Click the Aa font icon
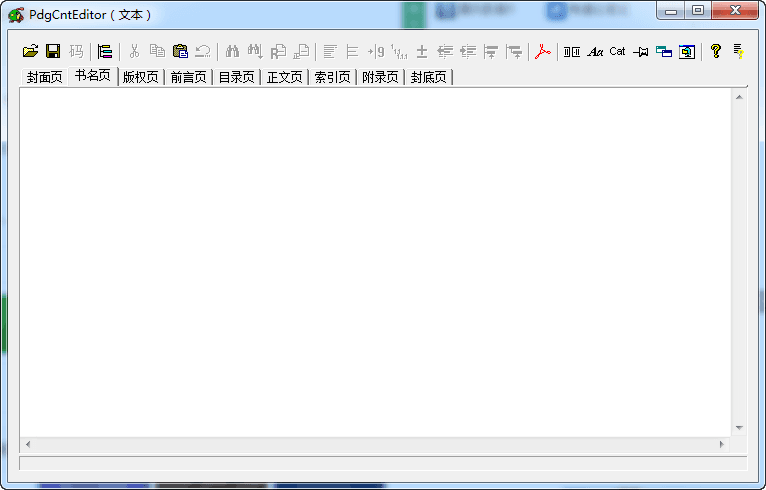 [x=595, y=51]
